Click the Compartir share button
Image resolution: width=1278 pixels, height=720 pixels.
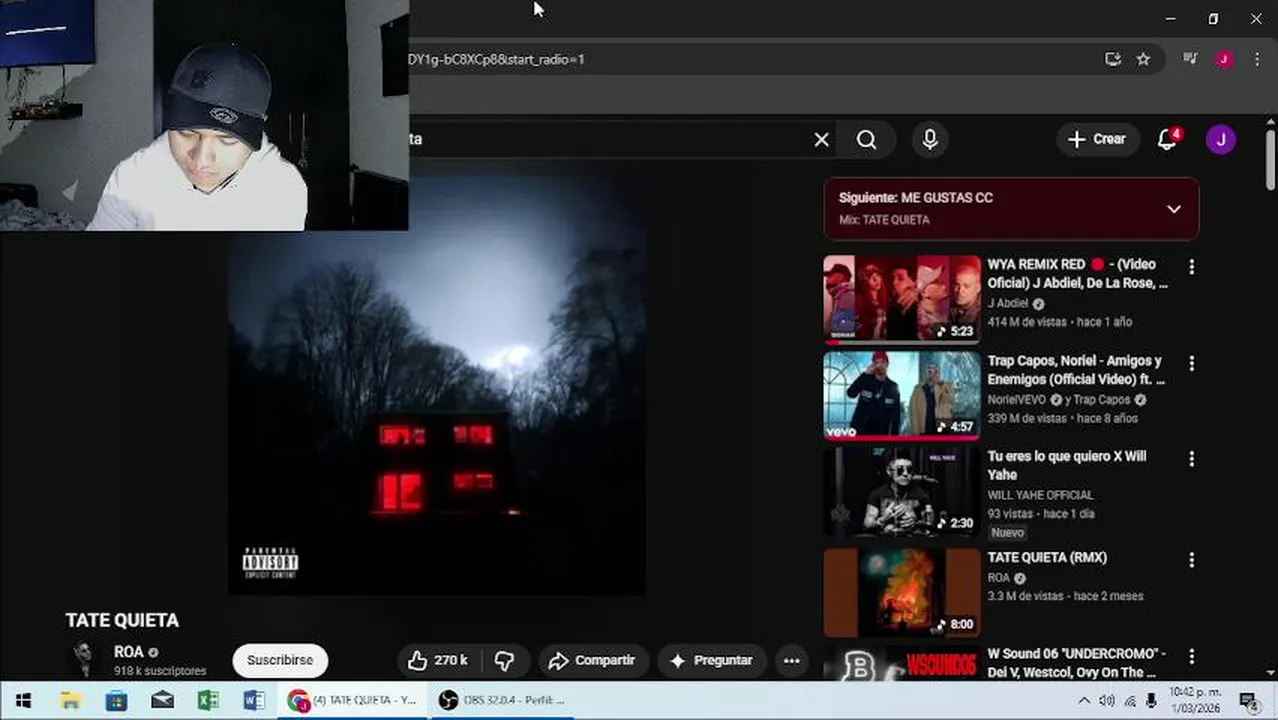pyautogui.click(x=593, y=660)
